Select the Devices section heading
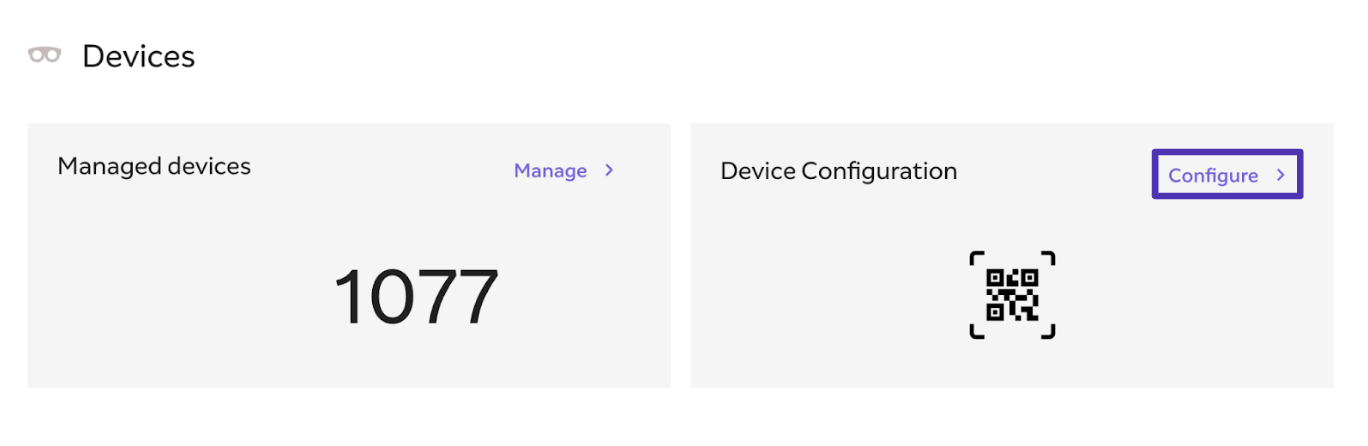1368x446 pixels. [x=138, y=57]
